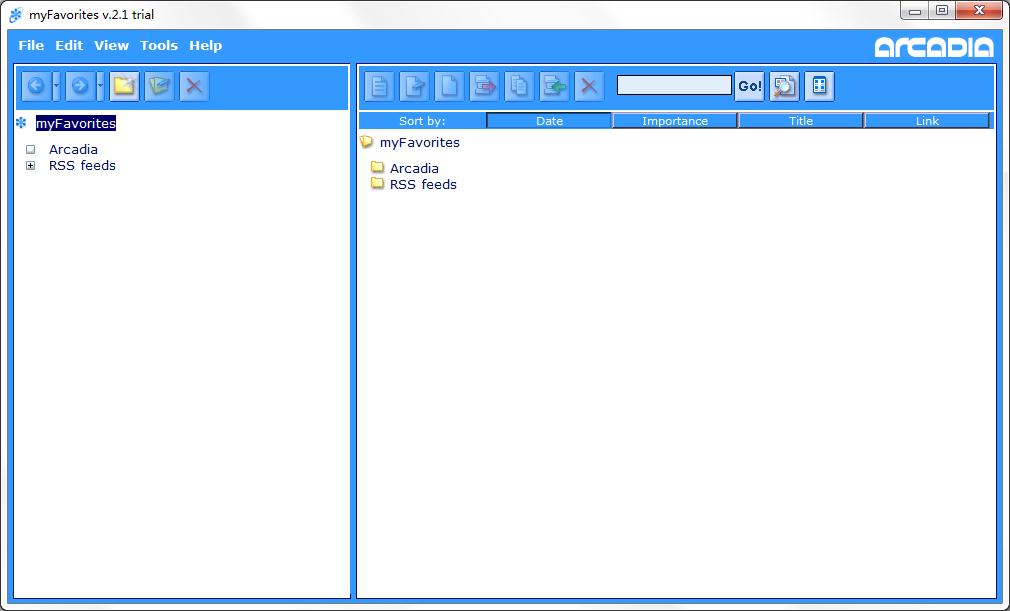Click the red X delete icon in left toolbar
The height and width of the screenshot is (611, 1010).
(x=194, y=87)
